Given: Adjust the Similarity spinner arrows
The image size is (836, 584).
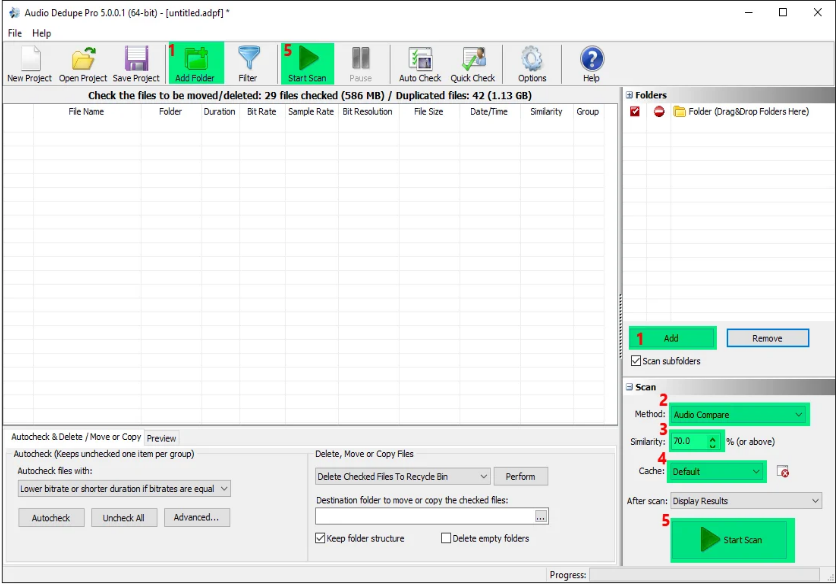Looking at the screenshot, I should click(712, 442).
